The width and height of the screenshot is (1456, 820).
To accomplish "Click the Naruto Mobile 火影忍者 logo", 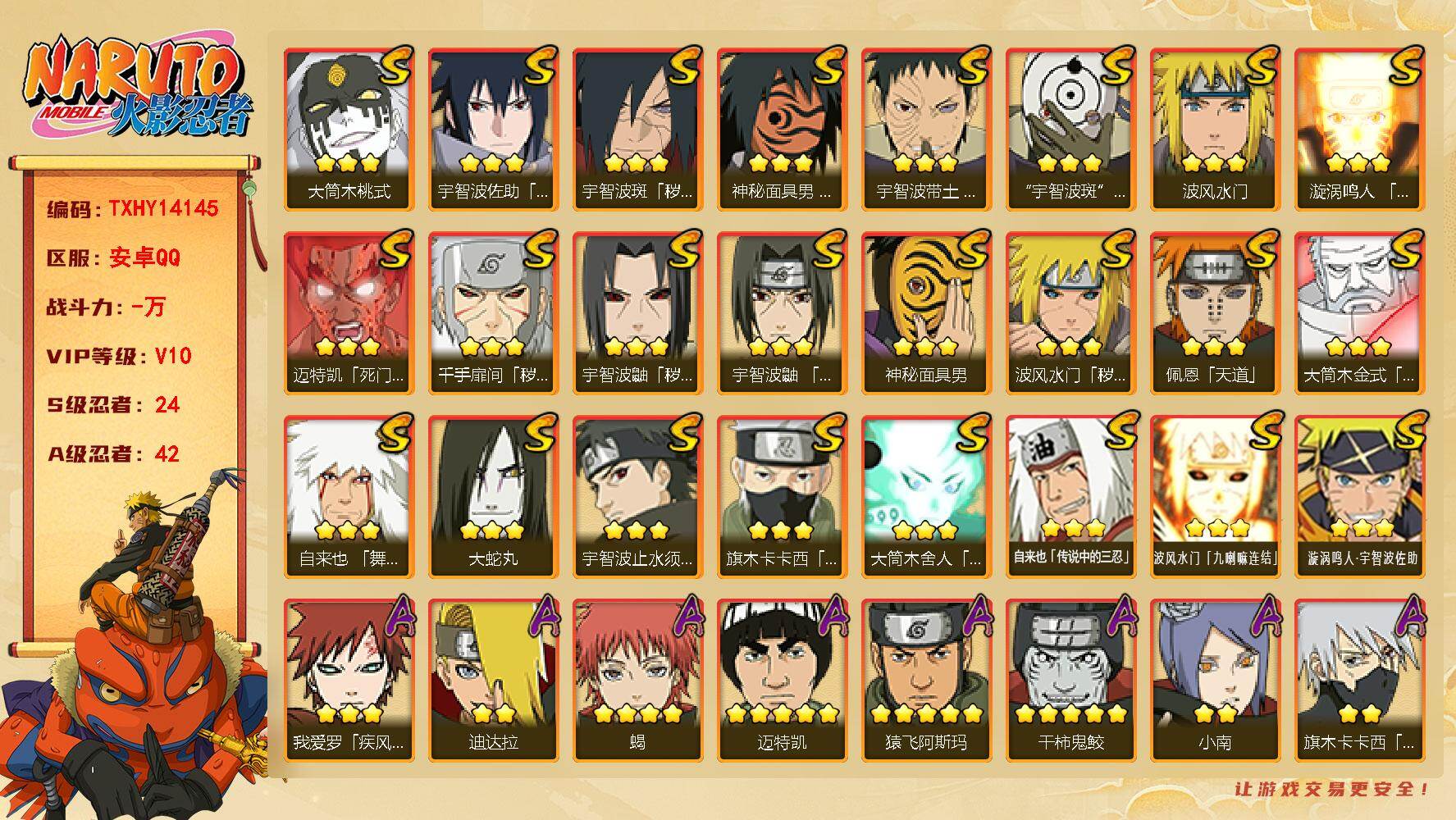I will (x=136, y=89).
